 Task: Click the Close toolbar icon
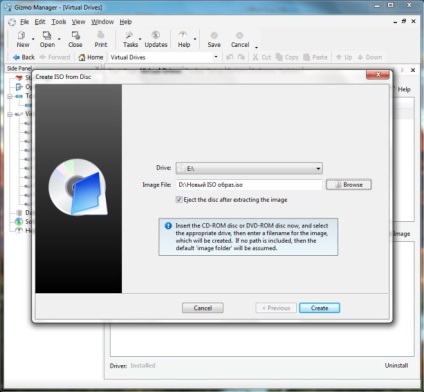[75, 39]
